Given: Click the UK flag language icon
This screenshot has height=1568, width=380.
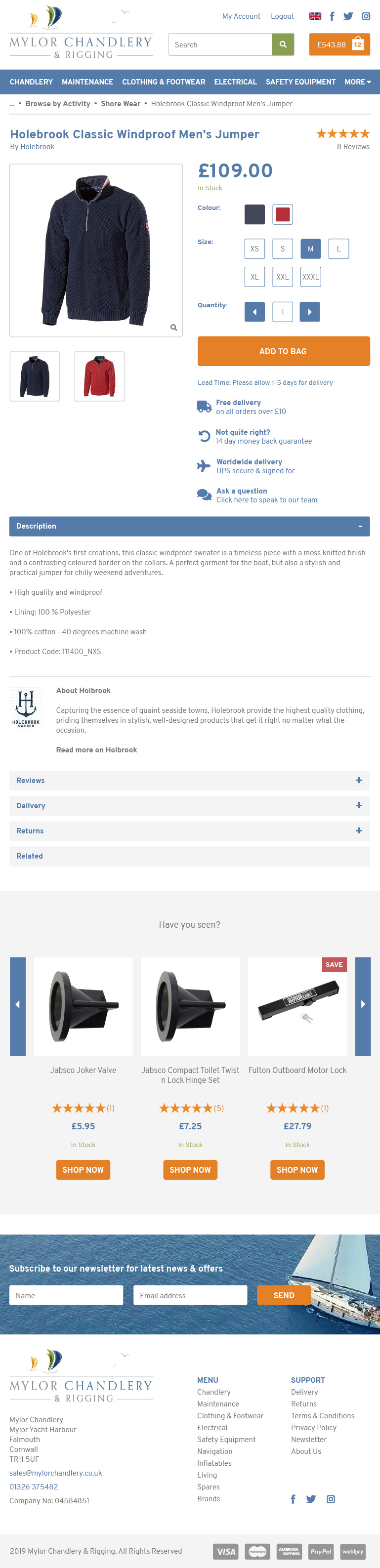Looking at the screenshot, I should click(315, 16).
